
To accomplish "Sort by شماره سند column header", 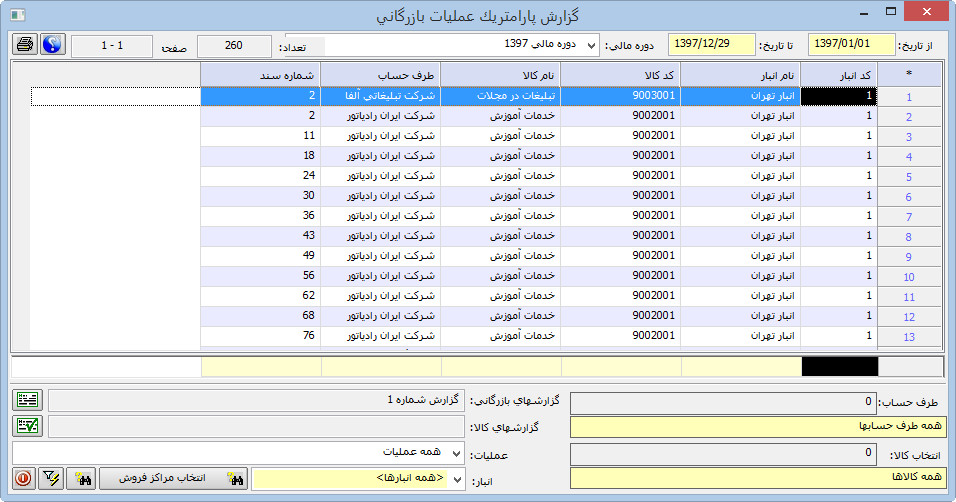I will pyautogui.click(x=260, y=74).
